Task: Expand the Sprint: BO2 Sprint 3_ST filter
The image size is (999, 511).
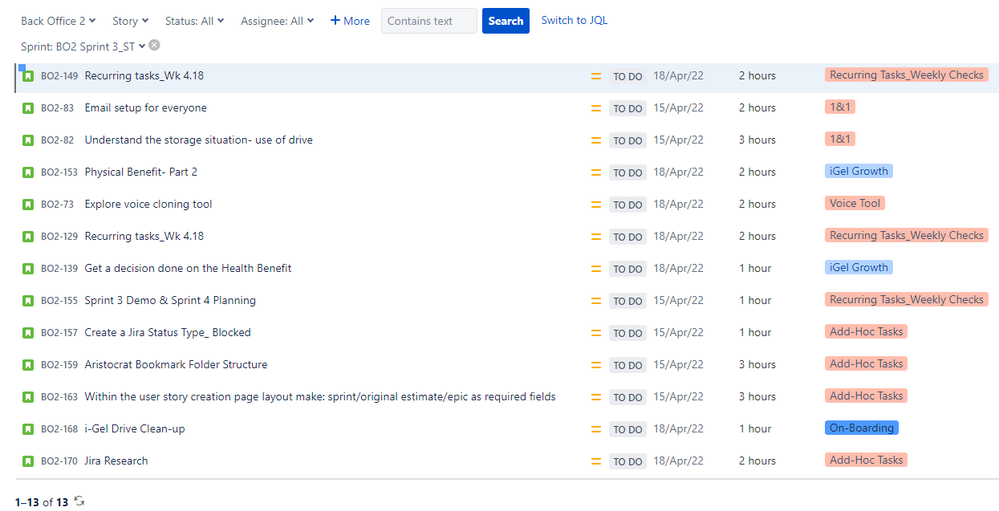Action: [83, 47]
